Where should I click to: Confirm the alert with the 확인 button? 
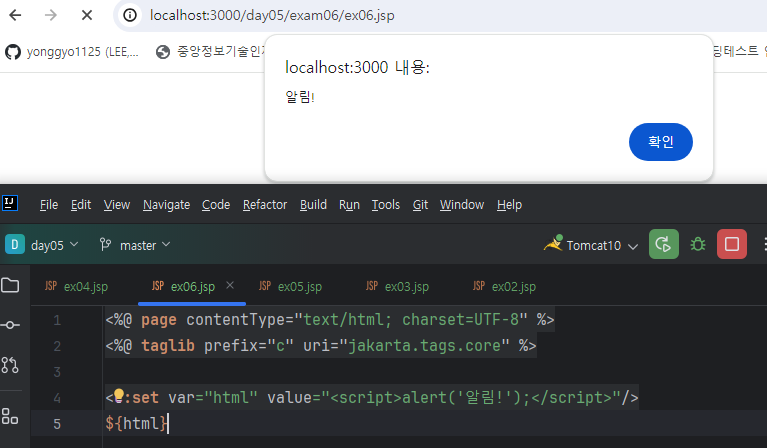coord(660,142)
